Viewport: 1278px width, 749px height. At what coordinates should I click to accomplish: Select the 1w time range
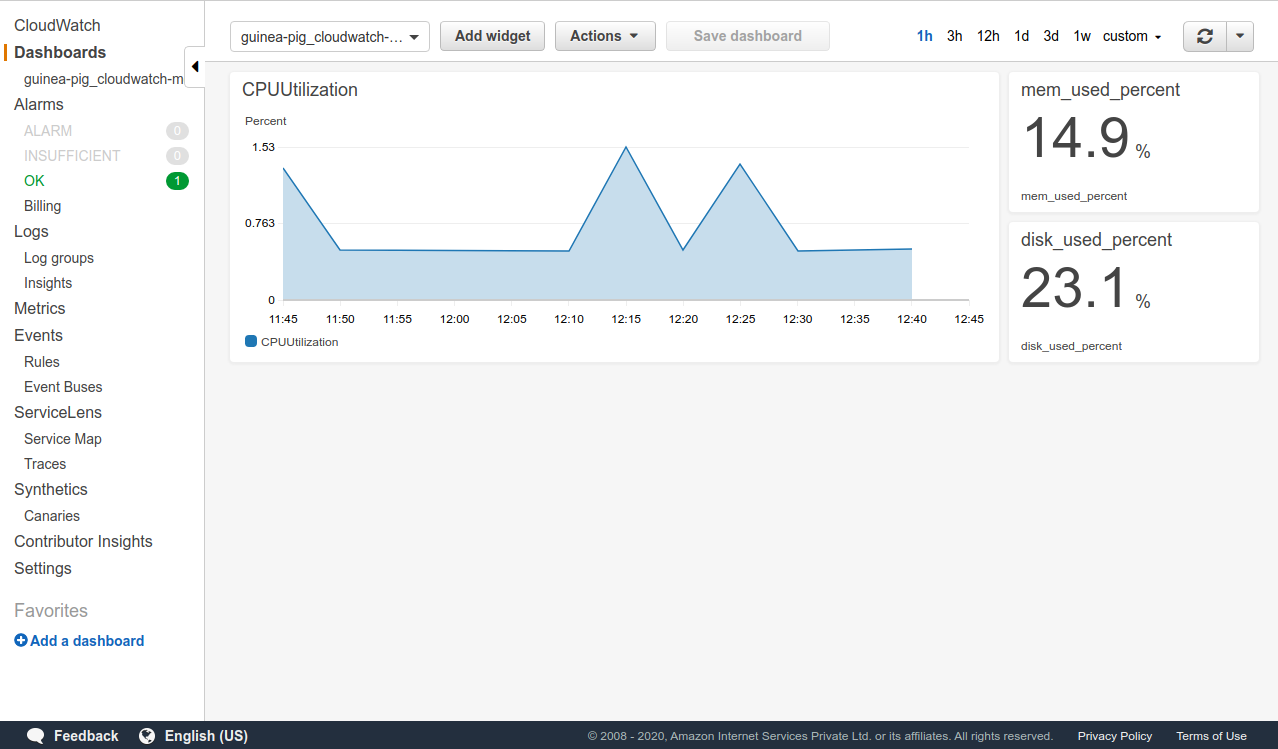pos(1082,36)
